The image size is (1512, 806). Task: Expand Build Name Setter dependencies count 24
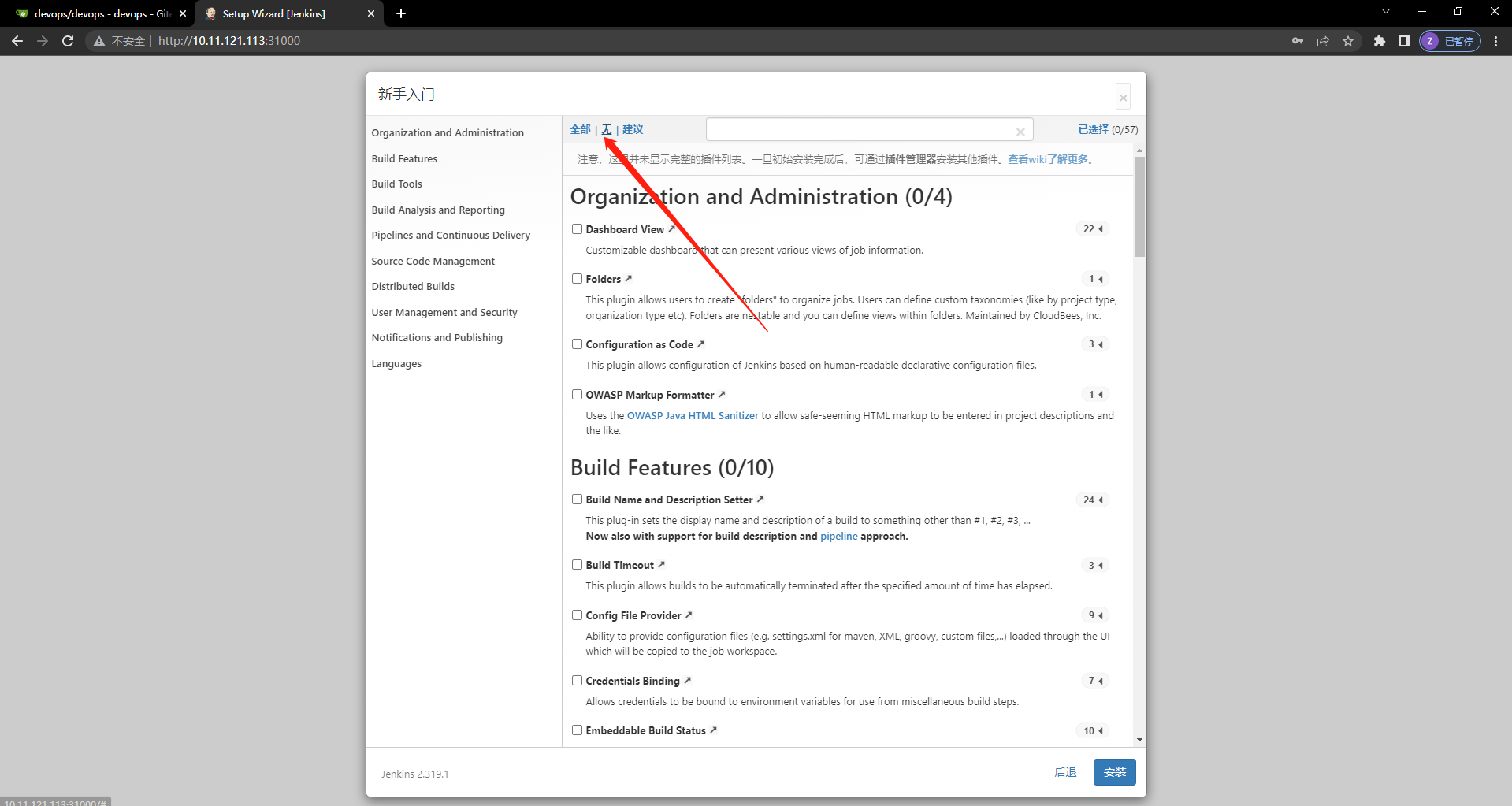1093,500
